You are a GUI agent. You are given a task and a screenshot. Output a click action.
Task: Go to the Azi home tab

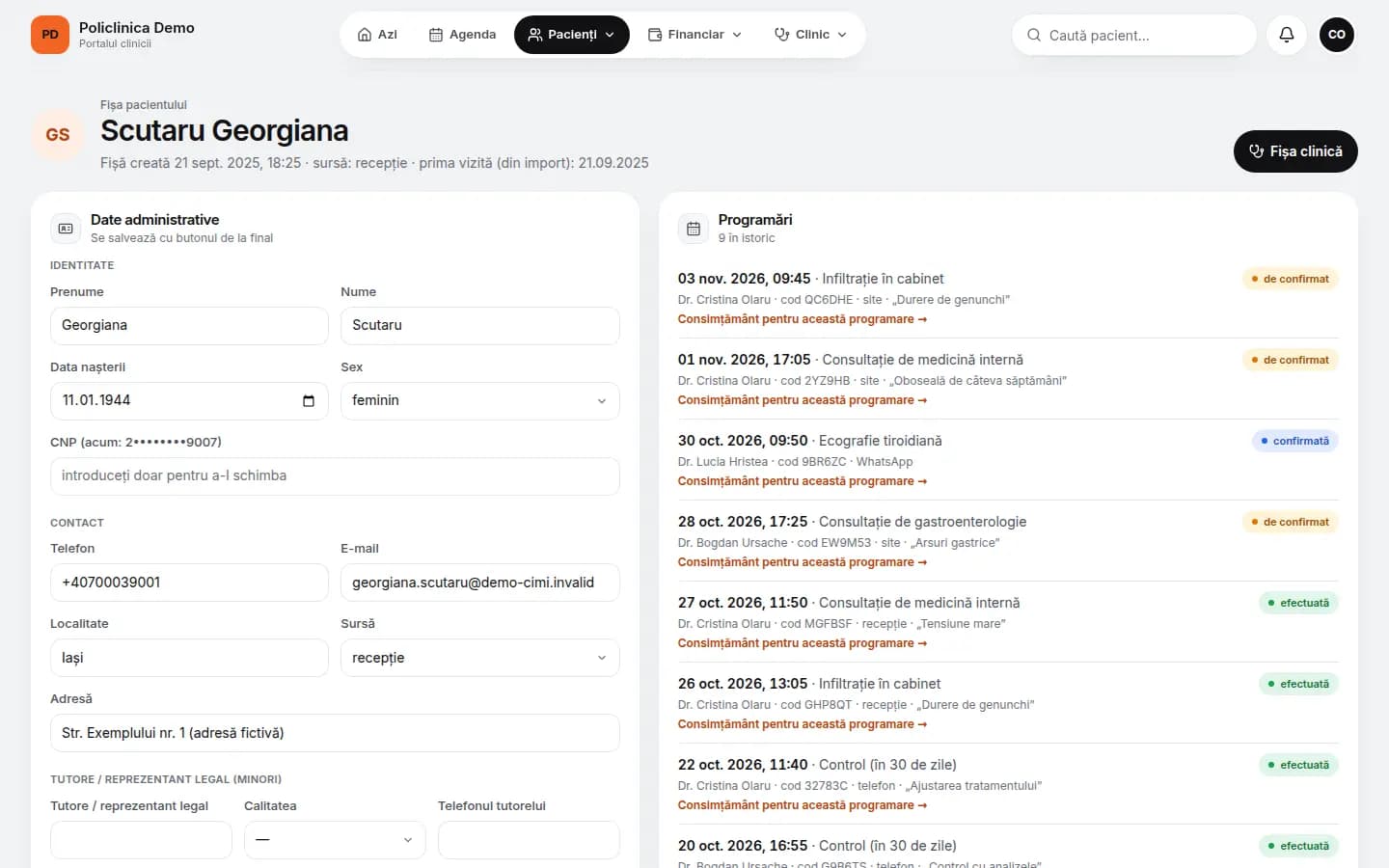tap(377, 35)
